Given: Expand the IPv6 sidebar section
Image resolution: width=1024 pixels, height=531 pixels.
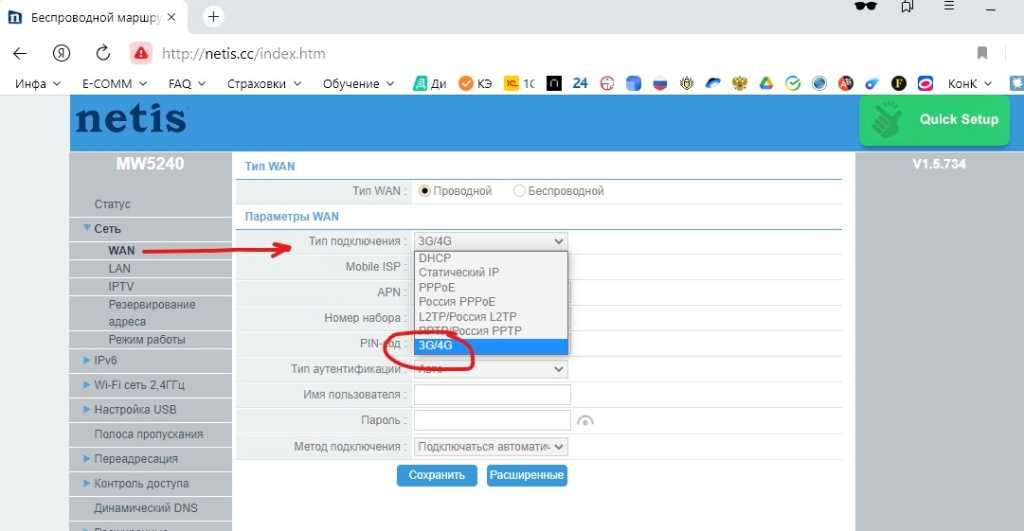Looking at the screenshot, I should coord(105,360).
